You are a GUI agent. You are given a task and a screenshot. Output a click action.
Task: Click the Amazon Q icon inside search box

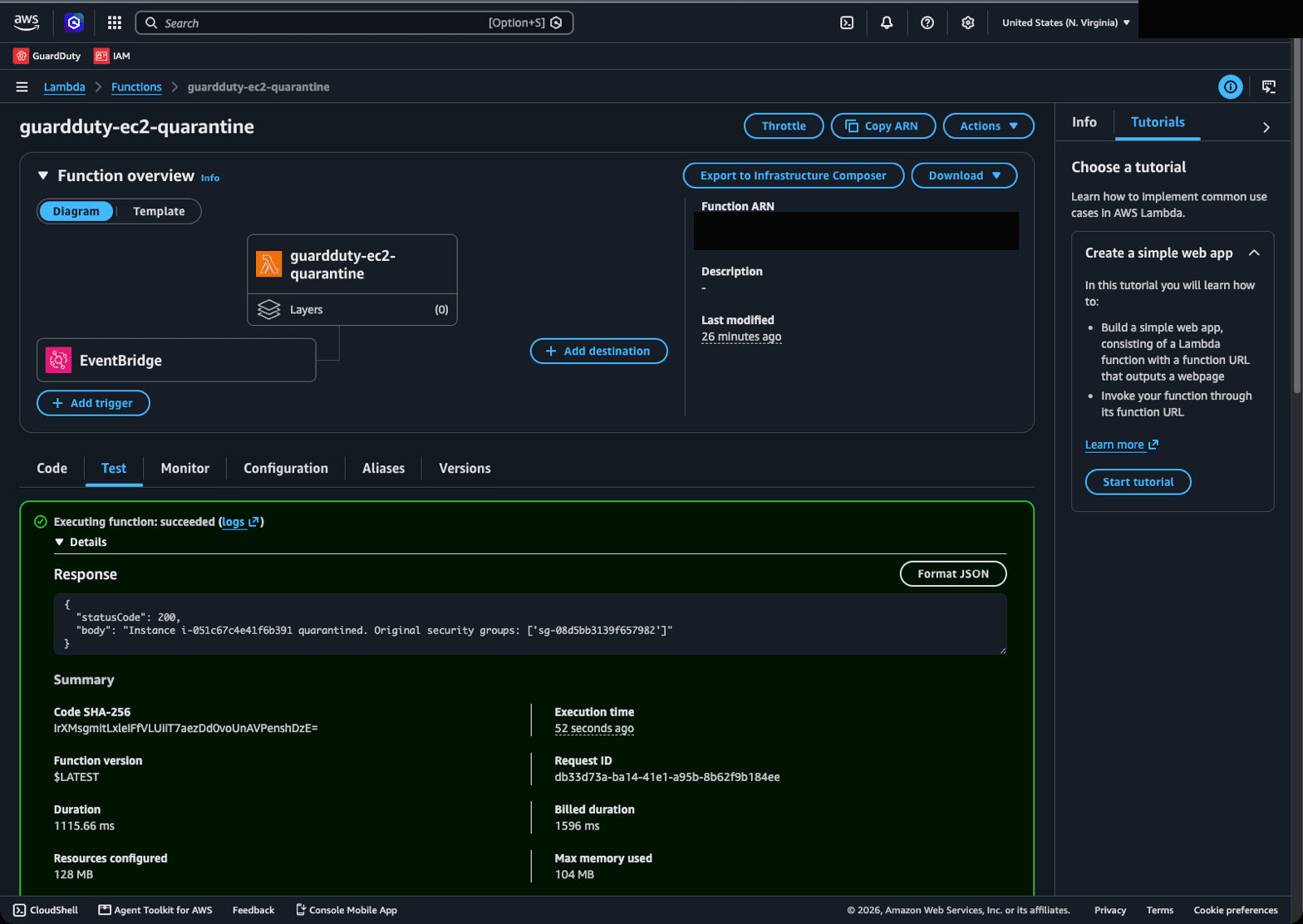tap(556, 22)
